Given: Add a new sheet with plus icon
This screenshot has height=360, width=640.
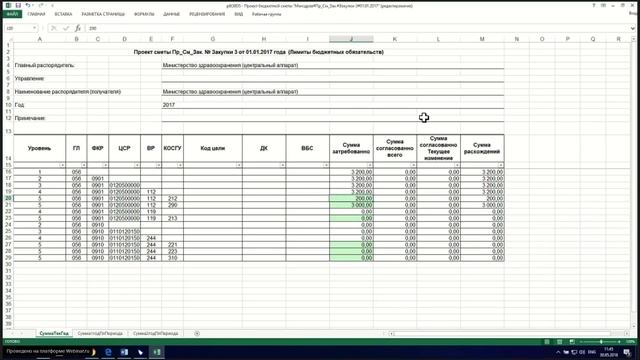Looking at the screenshot, I should point(197,333).
